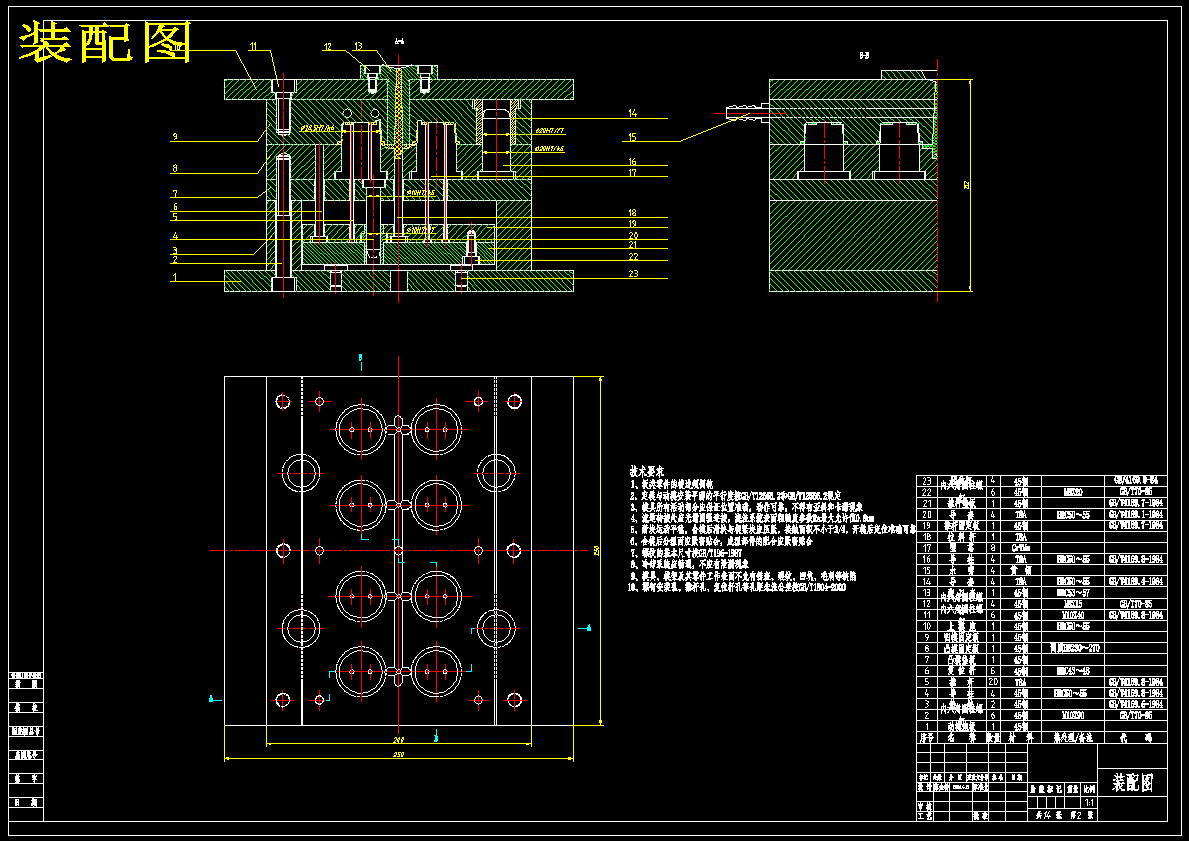Pick balloon number 4 on section view
This screenshot has width=1189, height=841.
pyautogui.click(x=175, y=237)
